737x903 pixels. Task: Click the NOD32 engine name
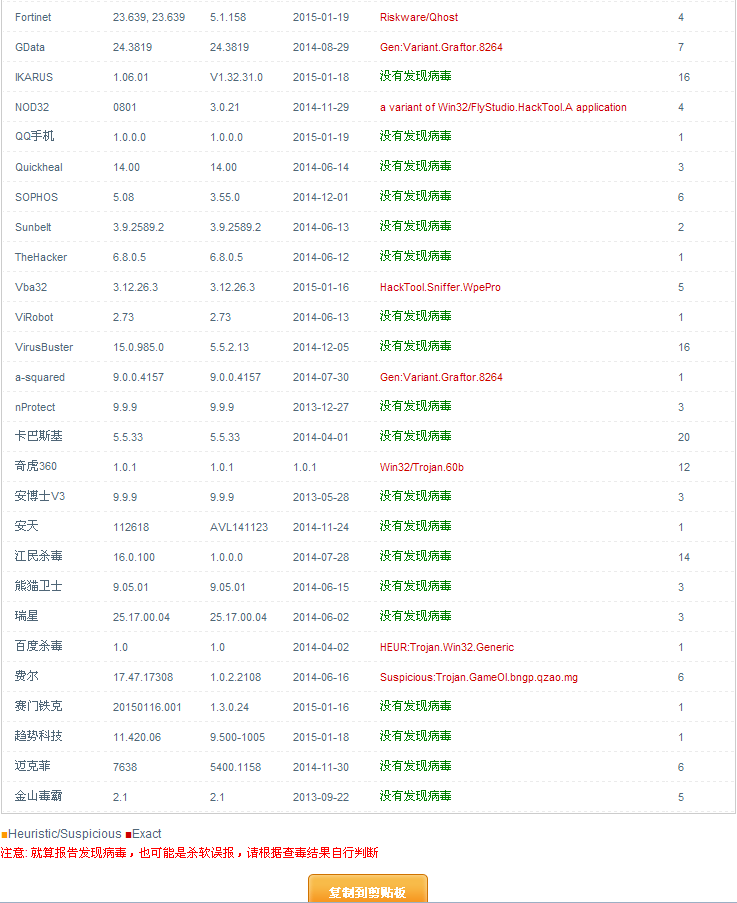coord(32,107)
